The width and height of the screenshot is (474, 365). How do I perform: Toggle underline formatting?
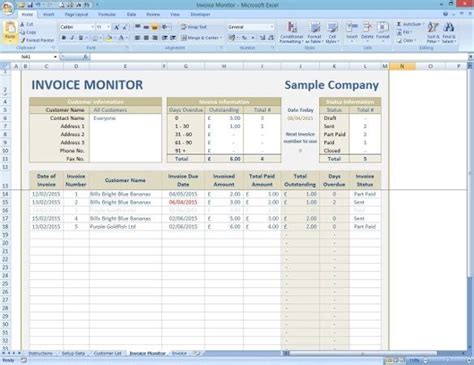(80, 38)
